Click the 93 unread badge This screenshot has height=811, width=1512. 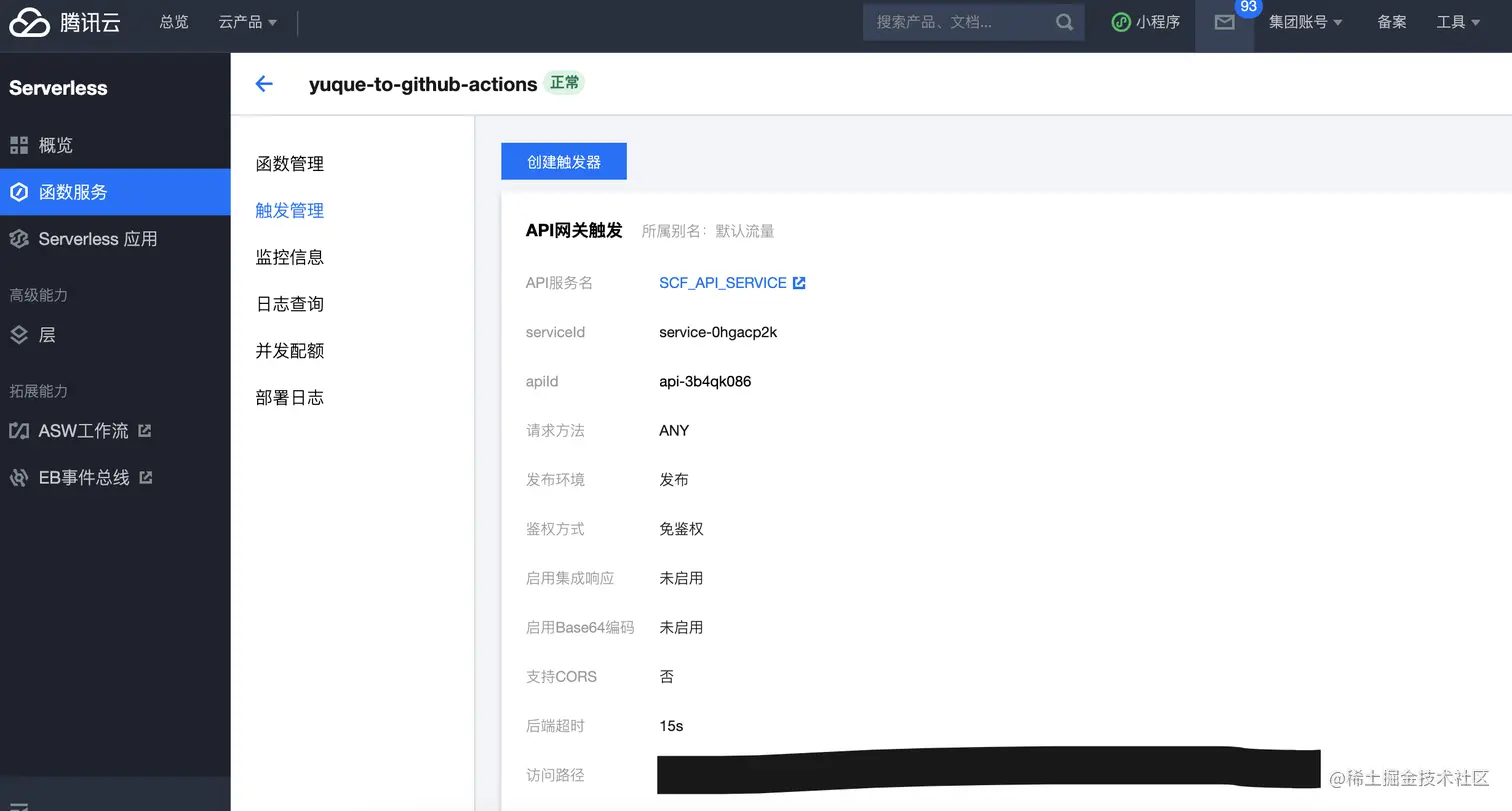point(1248,7)
